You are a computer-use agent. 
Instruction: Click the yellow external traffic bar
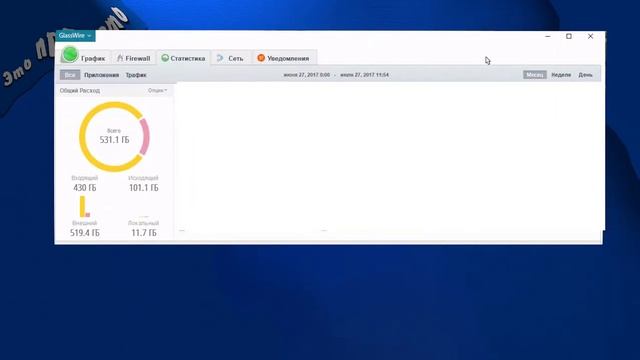(x=83, y=206)
